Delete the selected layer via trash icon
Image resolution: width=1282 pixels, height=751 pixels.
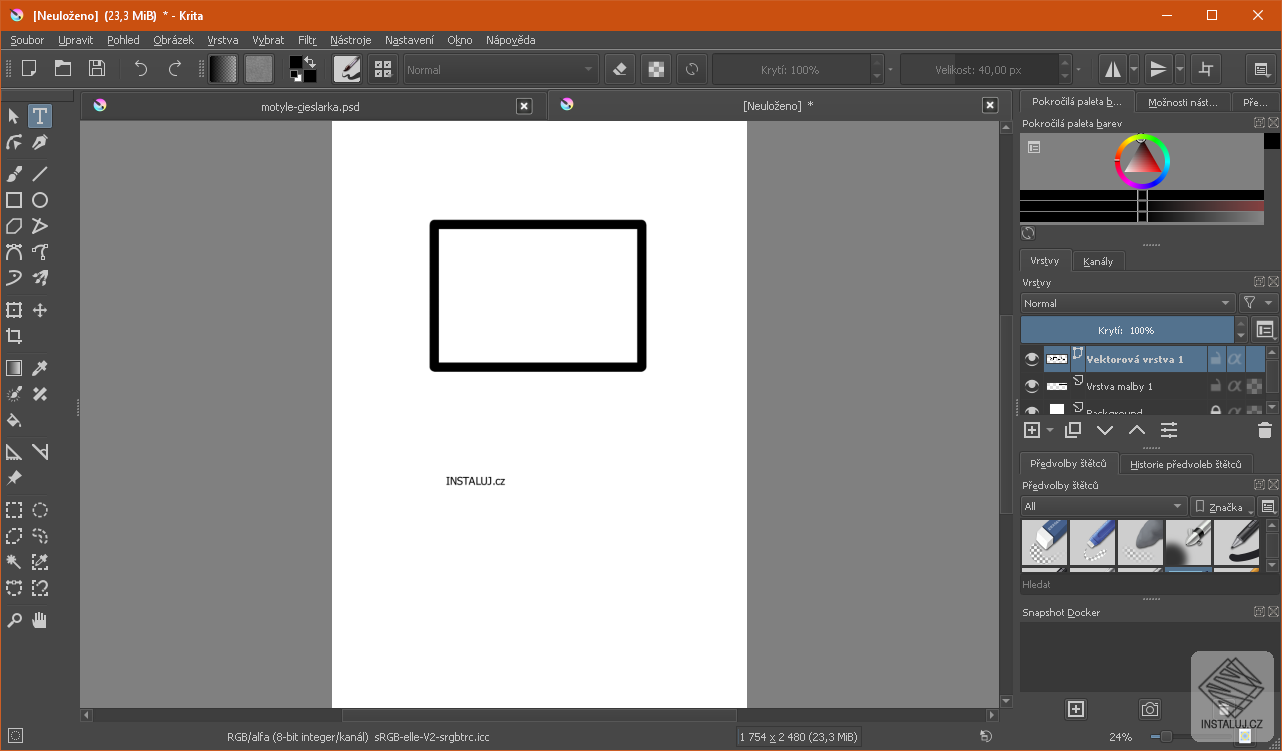point(1264,429)
